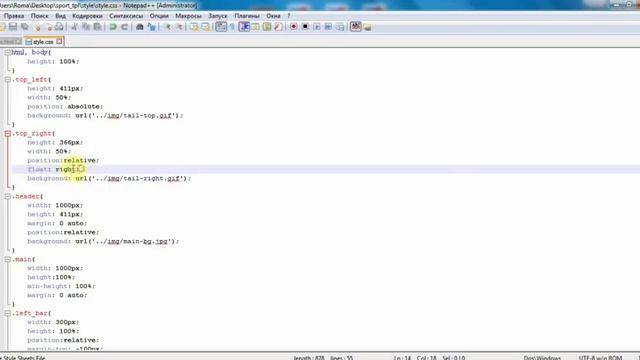640x360 pixels.
Task: Open the Макросы menu
Action: point(188,16)
